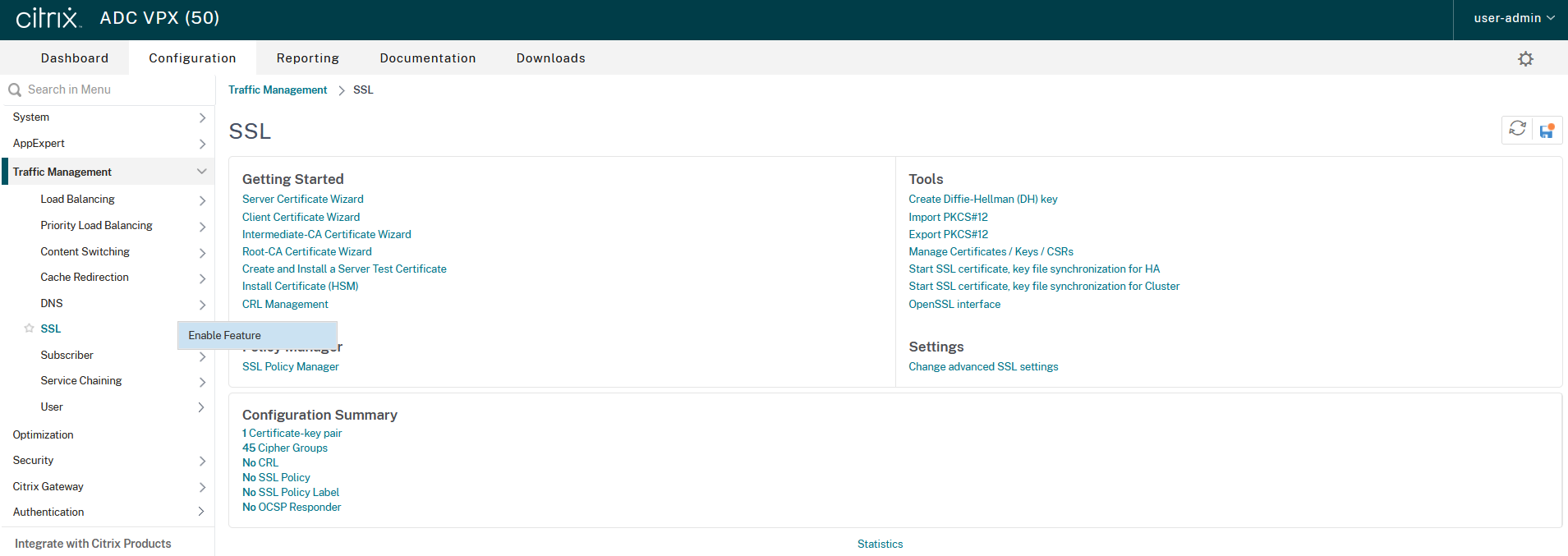Launch the Root-CA Certificate Wizard
The height and width of the screenshot is (556, 1568).
tap(307, 252)
